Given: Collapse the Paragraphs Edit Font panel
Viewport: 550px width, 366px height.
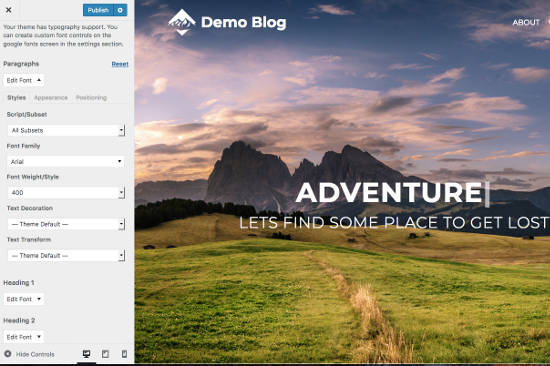Looking at the screenshot, I should pos(24,80).
